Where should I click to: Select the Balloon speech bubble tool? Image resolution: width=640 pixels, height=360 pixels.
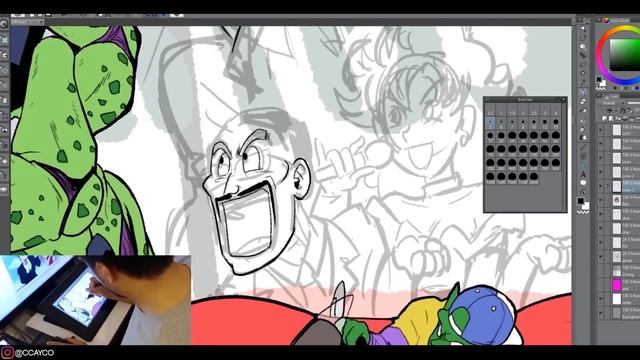(583, 182)
